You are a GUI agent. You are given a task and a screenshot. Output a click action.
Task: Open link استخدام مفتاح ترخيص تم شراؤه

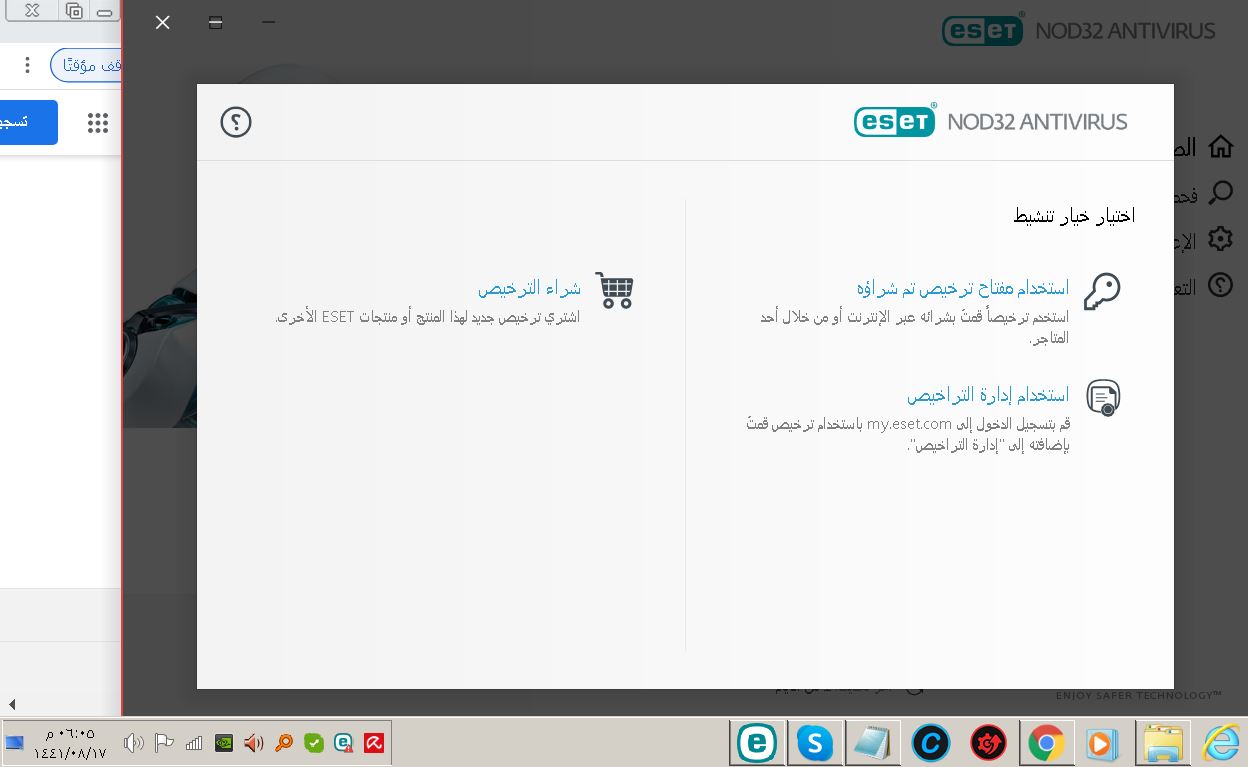click(x=963, y=288)
